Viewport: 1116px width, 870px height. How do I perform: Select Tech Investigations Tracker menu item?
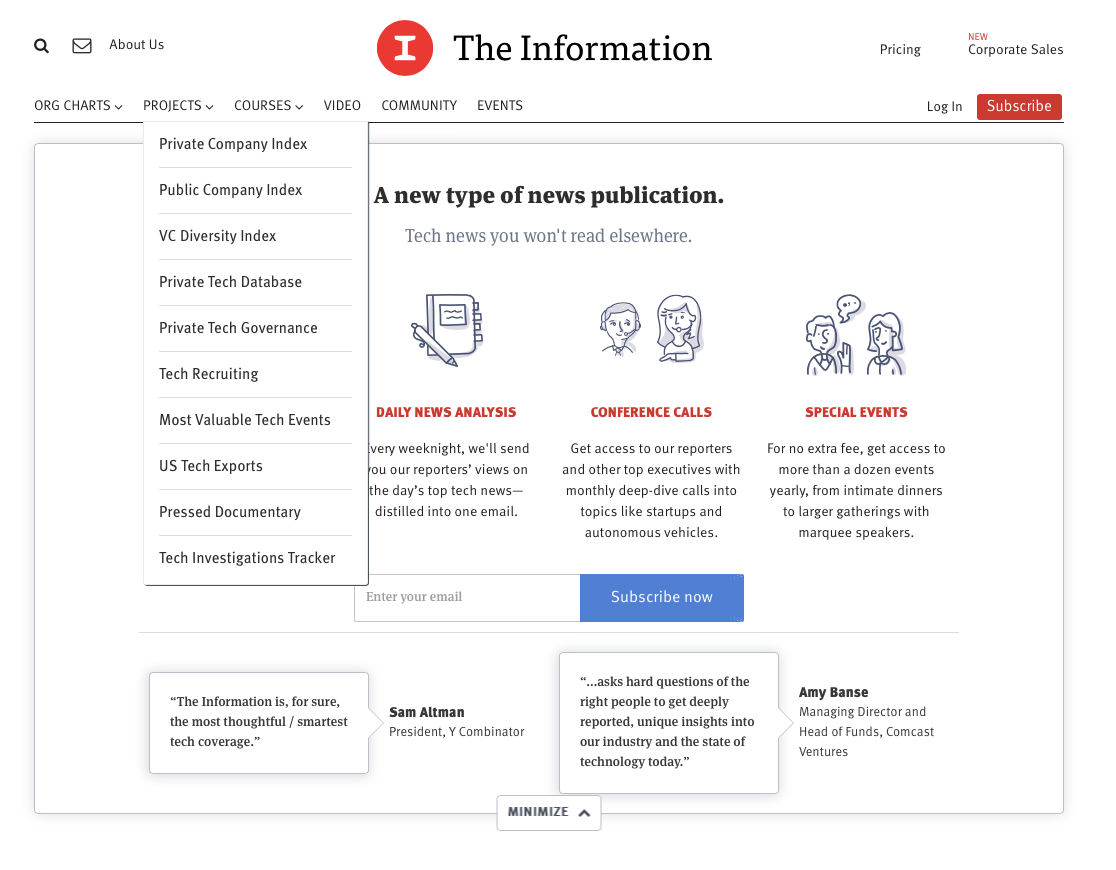[256, 558]
